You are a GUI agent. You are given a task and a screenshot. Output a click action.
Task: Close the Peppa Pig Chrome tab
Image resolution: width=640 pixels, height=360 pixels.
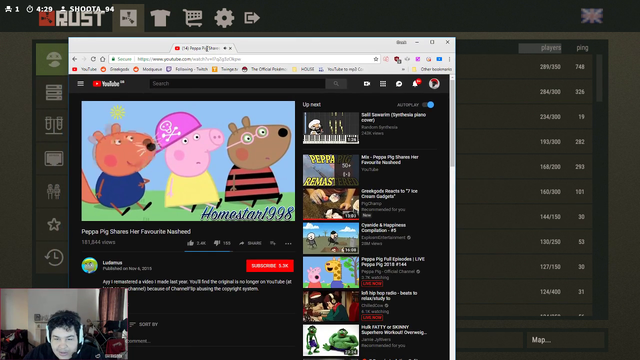pos(230,48)
